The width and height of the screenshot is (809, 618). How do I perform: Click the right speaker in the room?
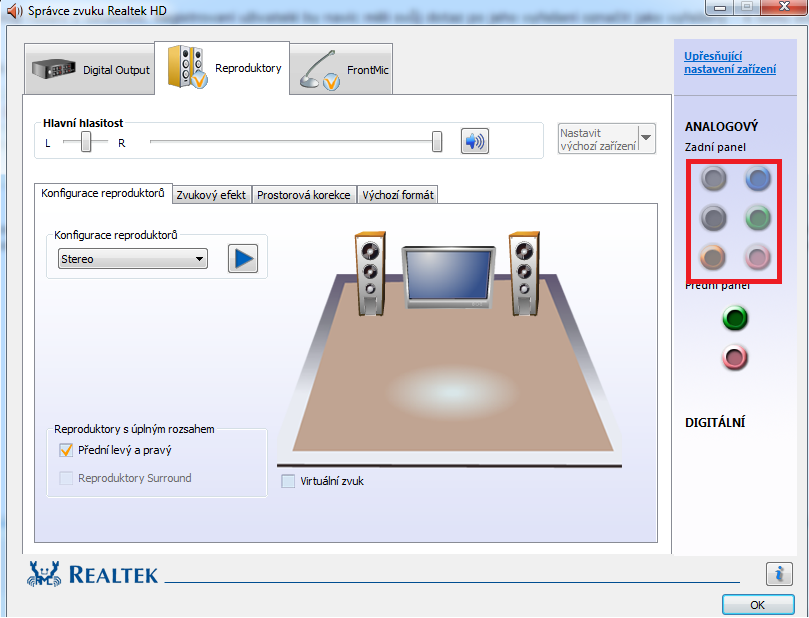[524, 273]
